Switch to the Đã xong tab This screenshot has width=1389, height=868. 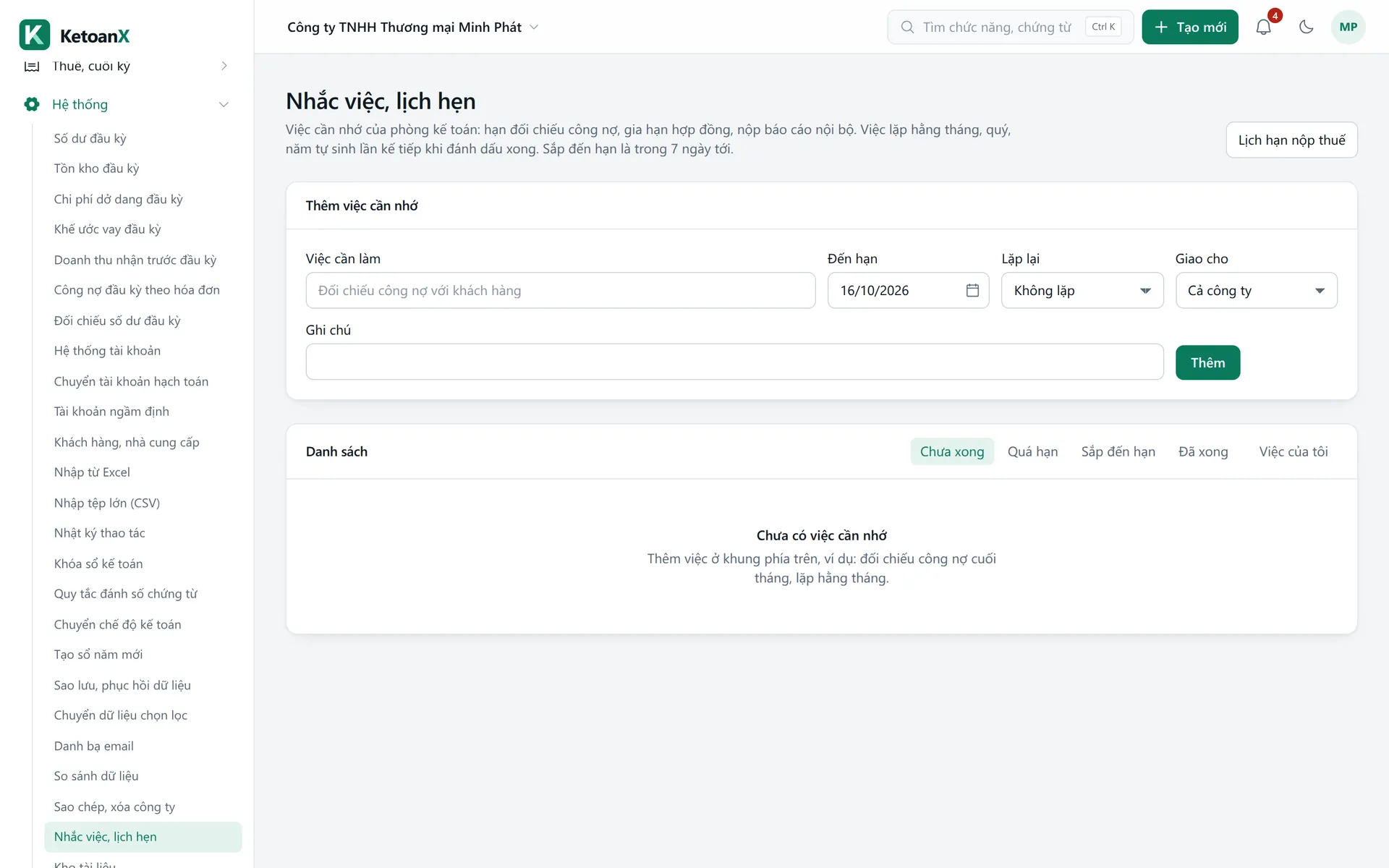(x=1203, y=451)
